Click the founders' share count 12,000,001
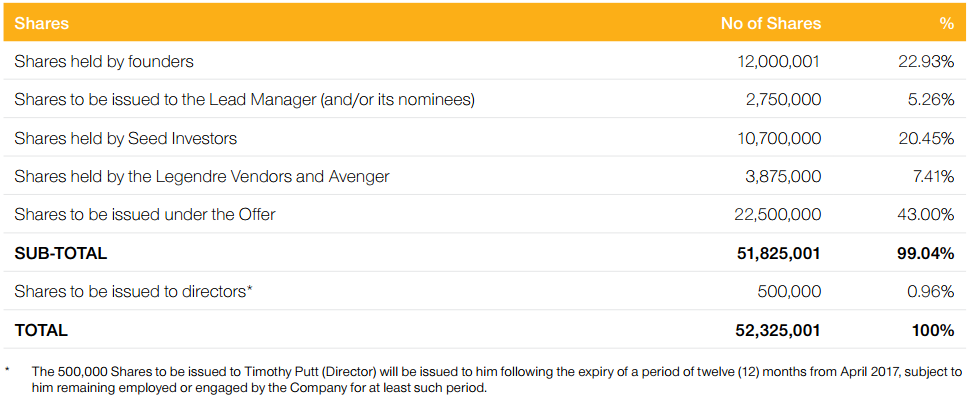The width and height of the screenshot is (972, 400). pos(778,62)
